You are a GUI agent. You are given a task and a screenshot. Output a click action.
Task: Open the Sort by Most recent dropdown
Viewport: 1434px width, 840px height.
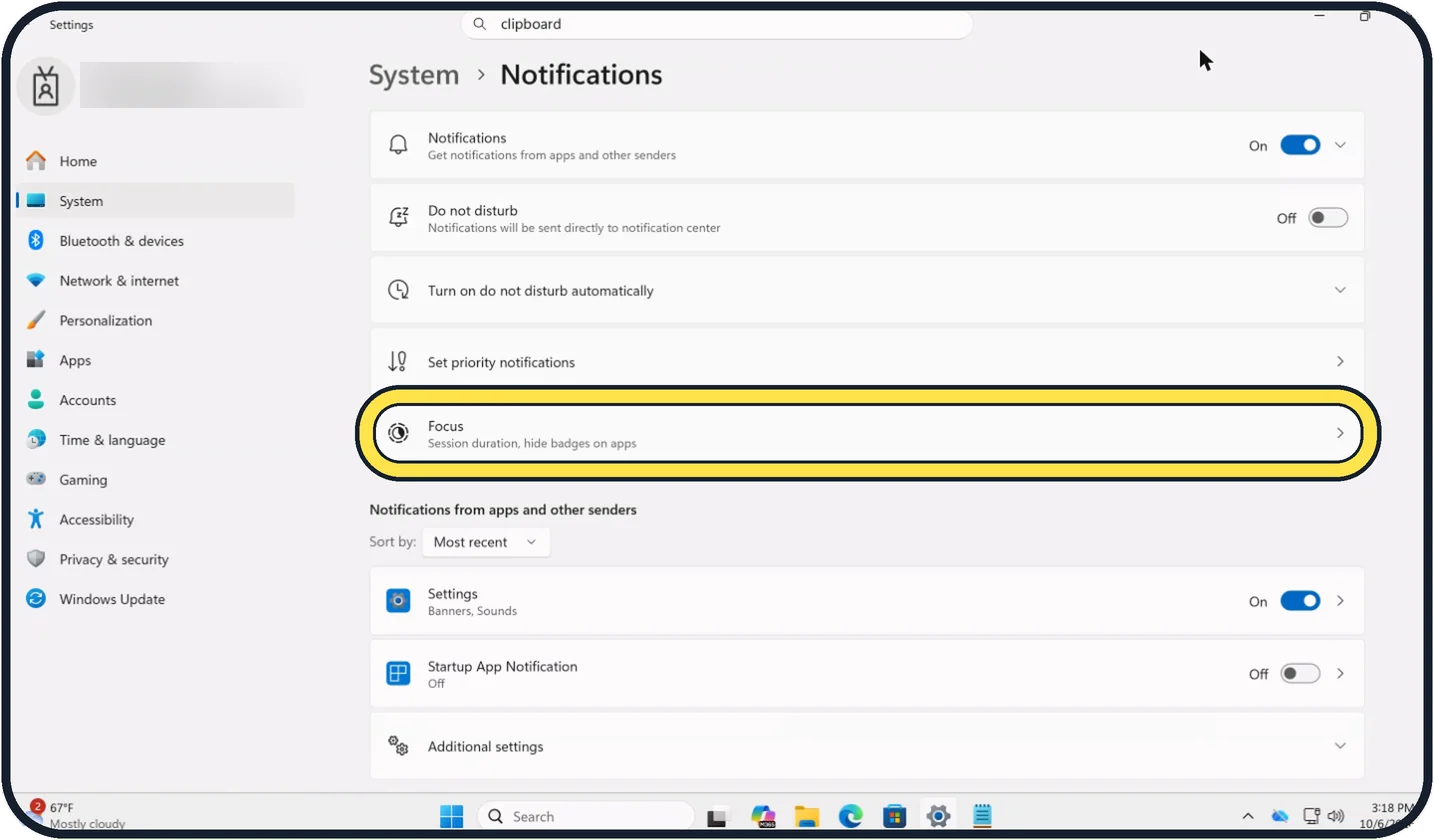pyautogui.click(x=486, y=542)
